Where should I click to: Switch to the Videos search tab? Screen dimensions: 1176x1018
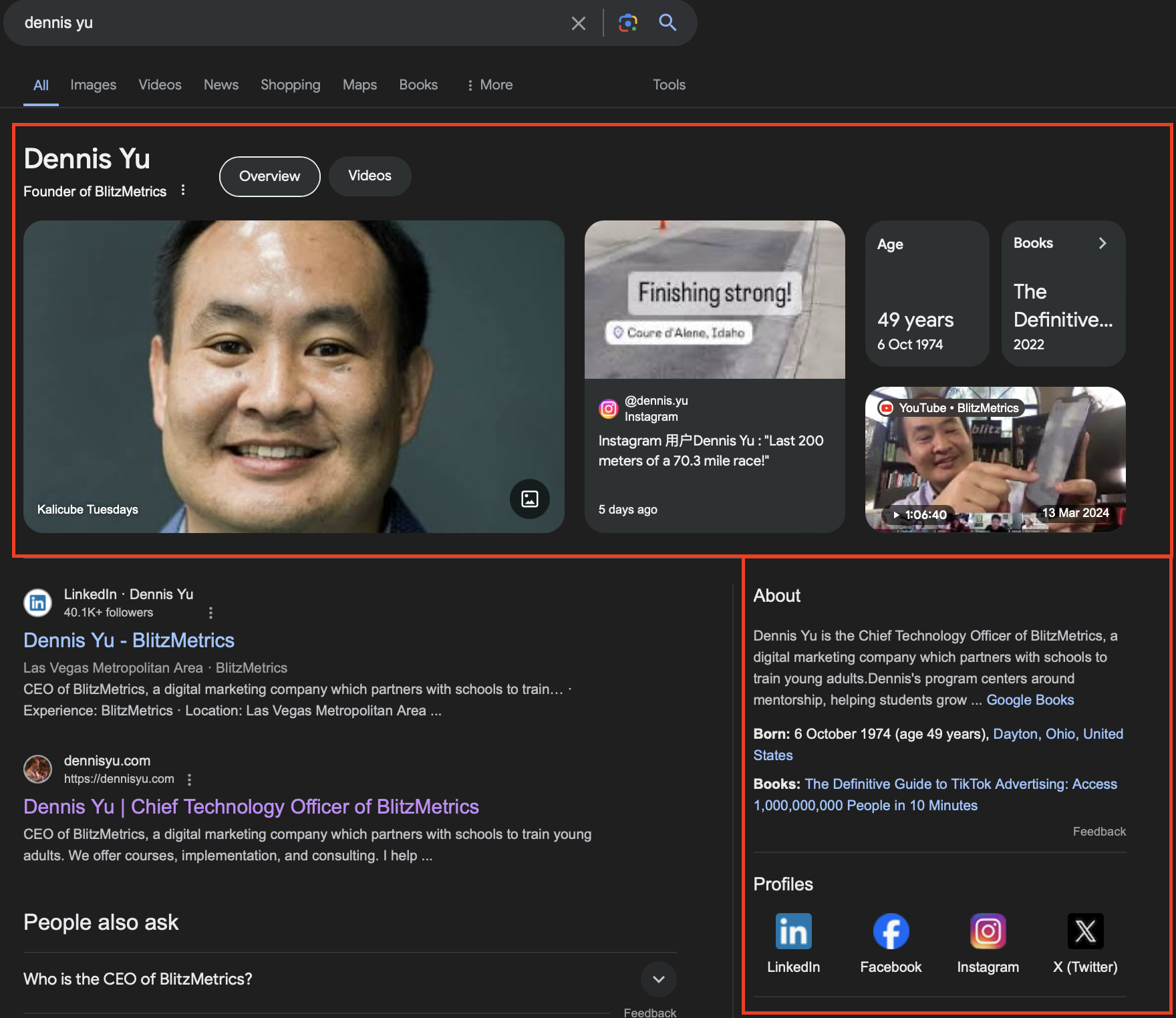coord(160,85)
